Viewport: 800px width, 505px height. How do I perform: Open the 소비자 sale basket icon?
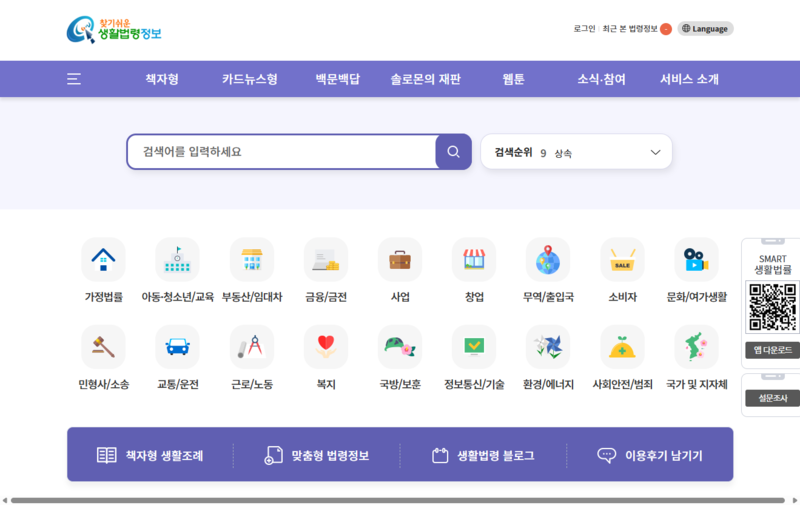(622, 260)
